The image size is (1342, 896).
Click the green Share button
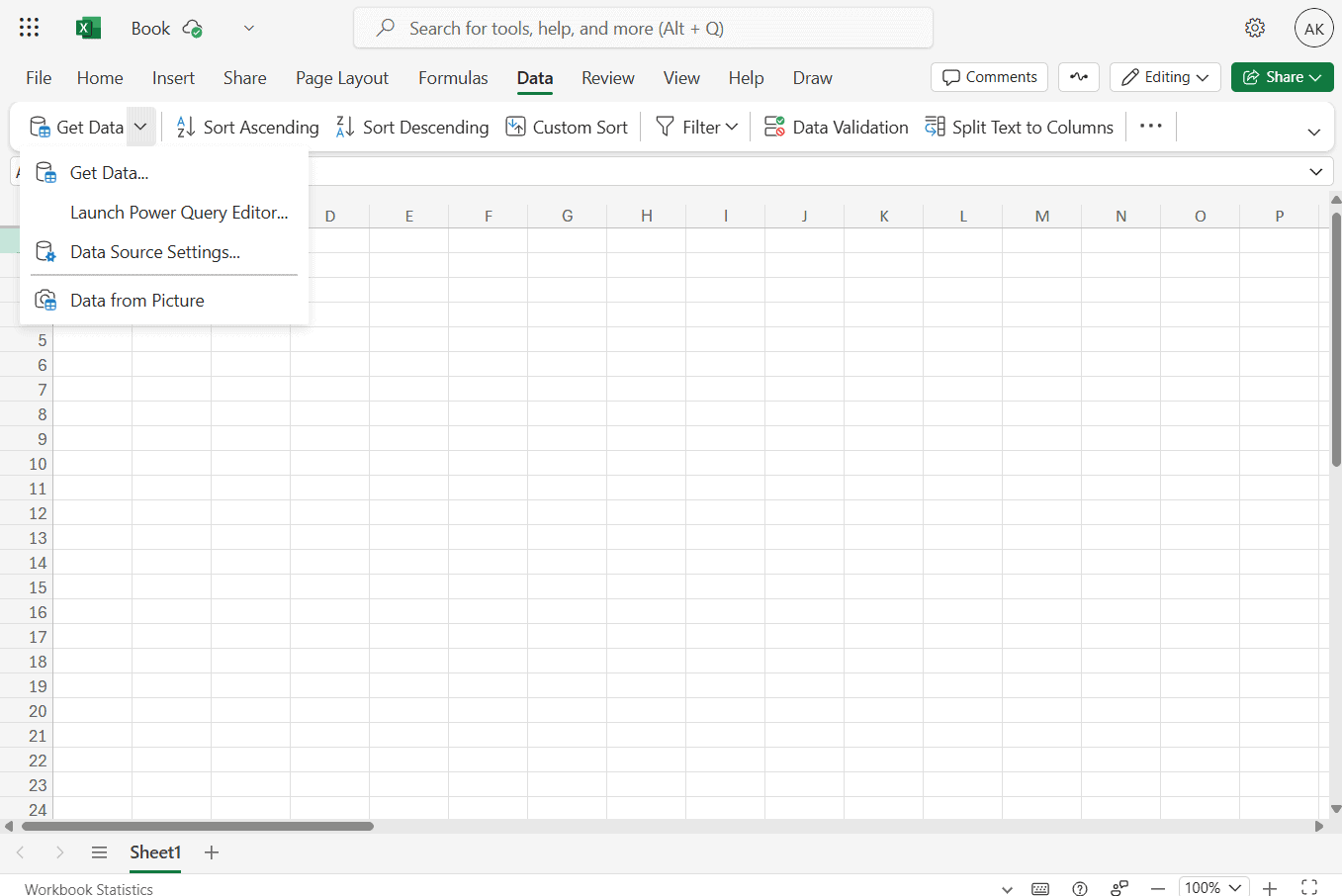click(1282, 77)
